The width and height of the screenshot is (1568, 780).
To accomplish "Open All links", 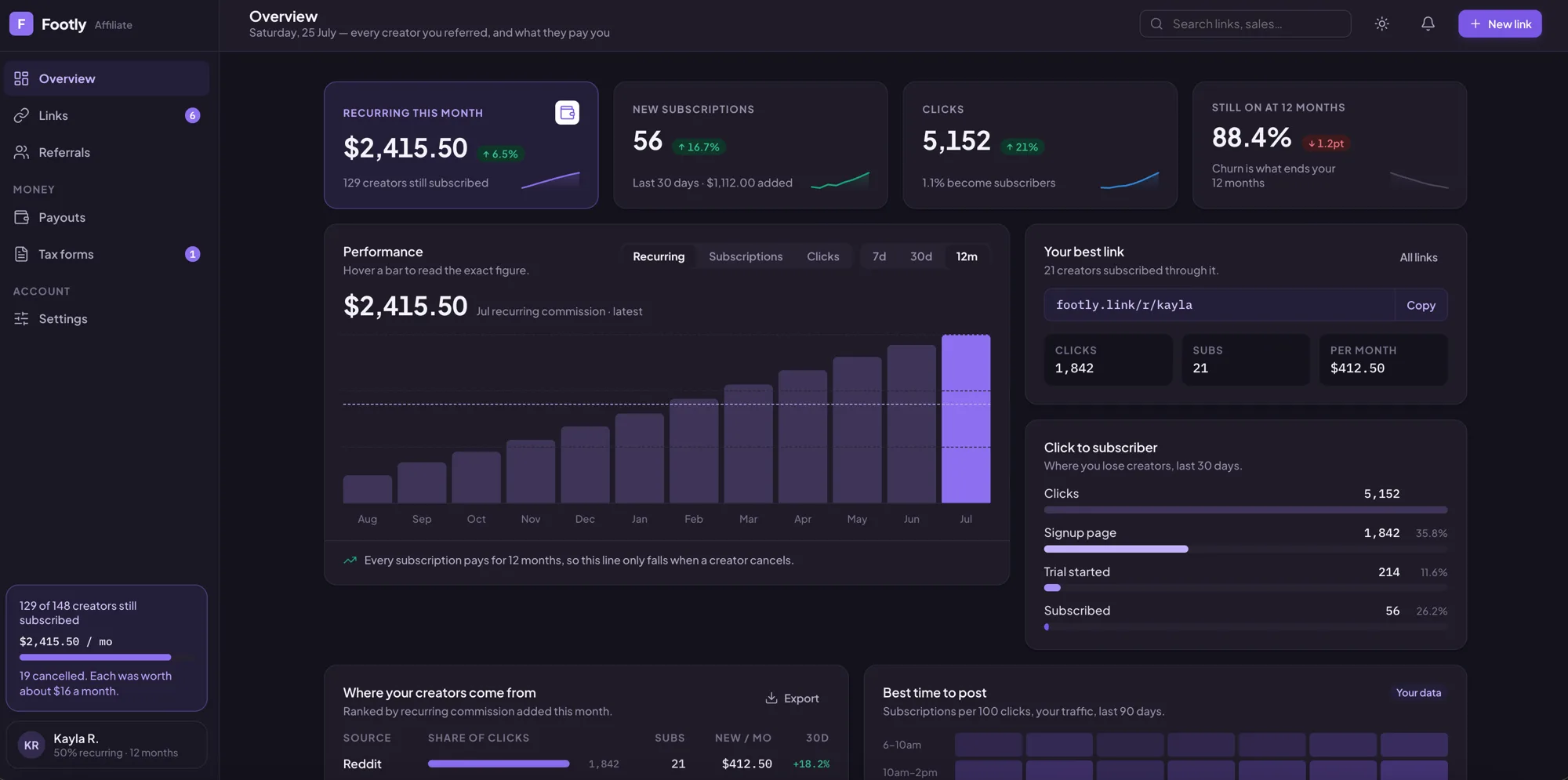I will 1418,257.
